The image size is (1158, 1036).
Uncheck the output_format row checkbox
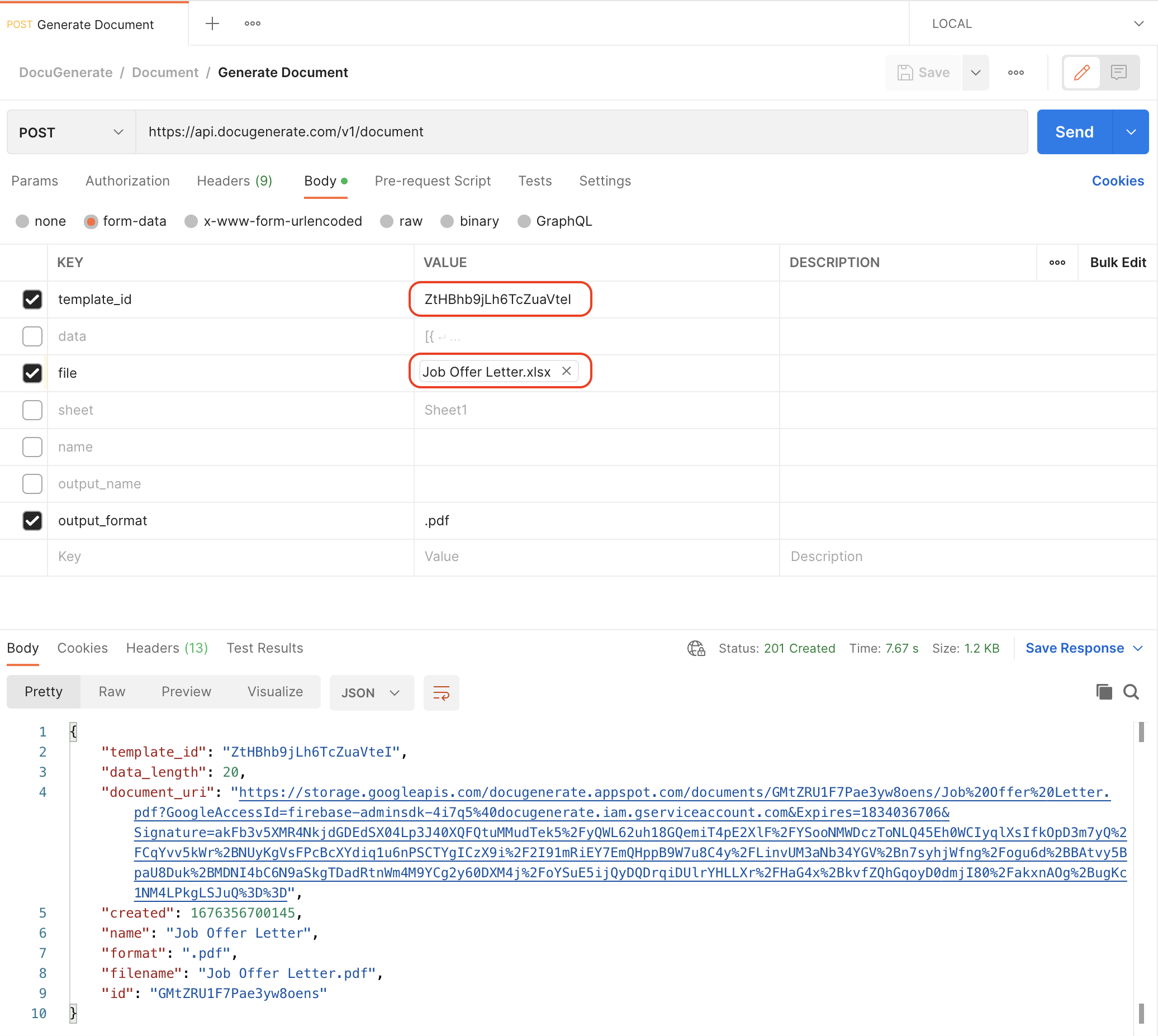point(32,521)
